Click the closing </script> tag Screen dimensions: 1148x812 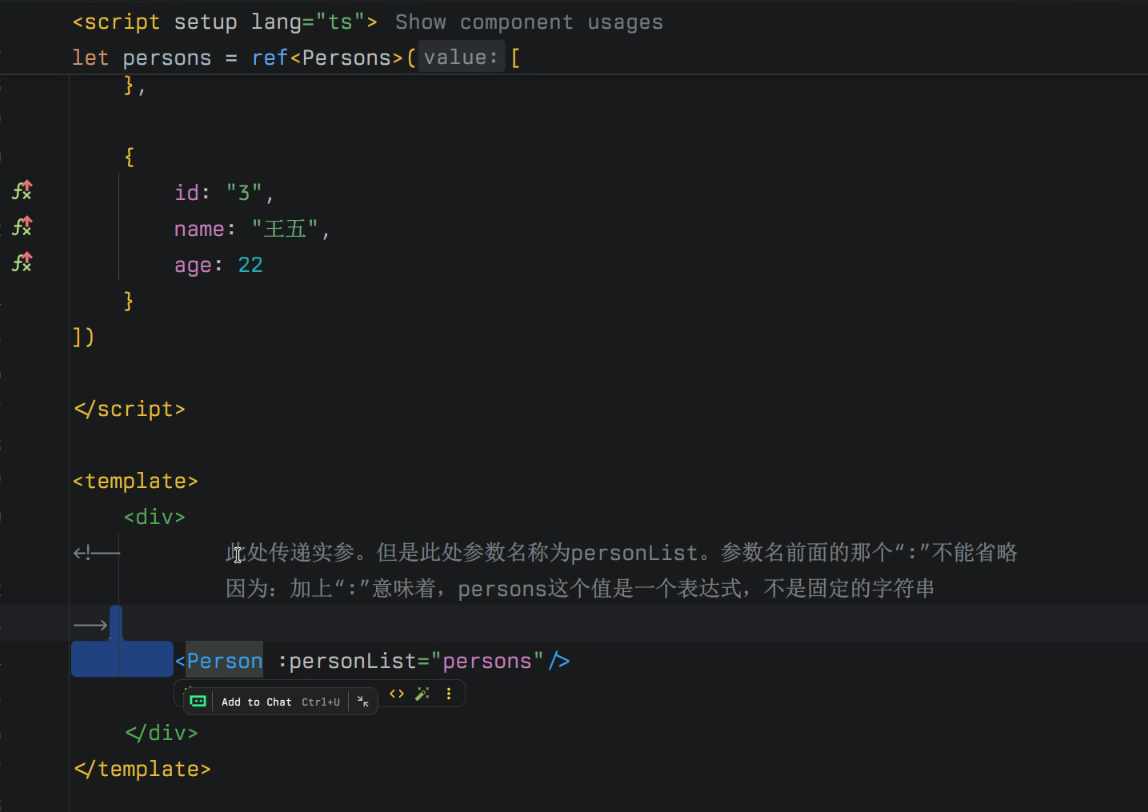(x=130, y=409)
